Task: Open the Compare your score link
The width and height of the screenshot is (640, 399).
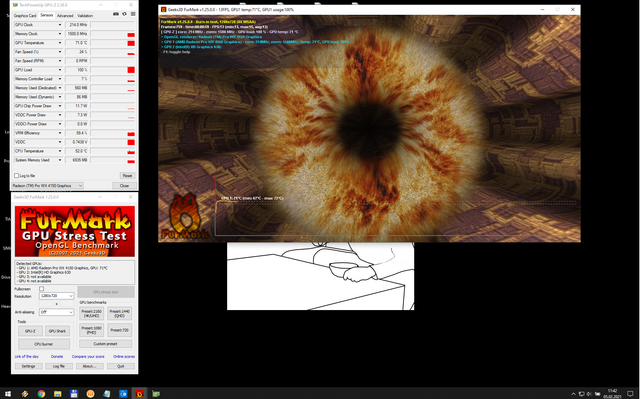Action: tap(88, 357)
